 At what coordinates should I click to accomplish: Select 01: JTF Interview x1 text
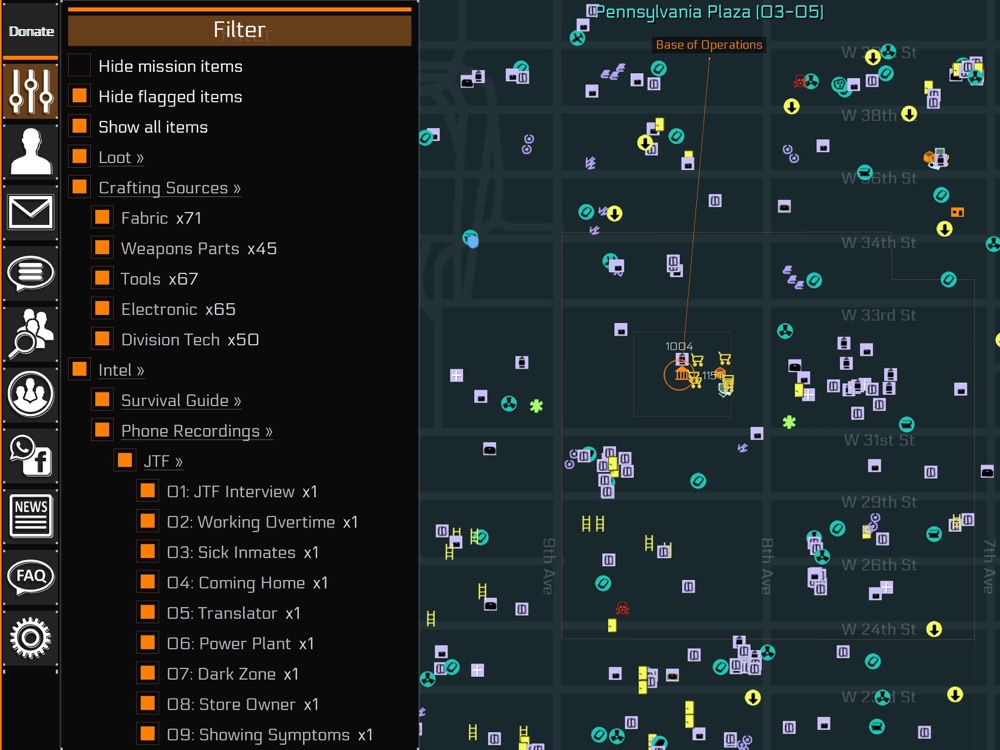(x=242, y=492)
